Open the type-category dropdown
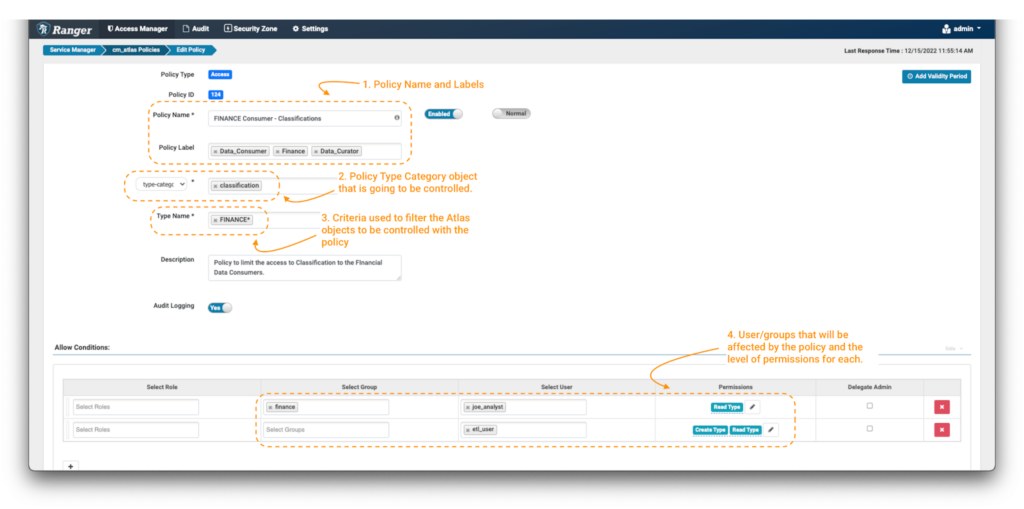The width and height of the screenshot is (1024, 509). [x=163, y=184]
